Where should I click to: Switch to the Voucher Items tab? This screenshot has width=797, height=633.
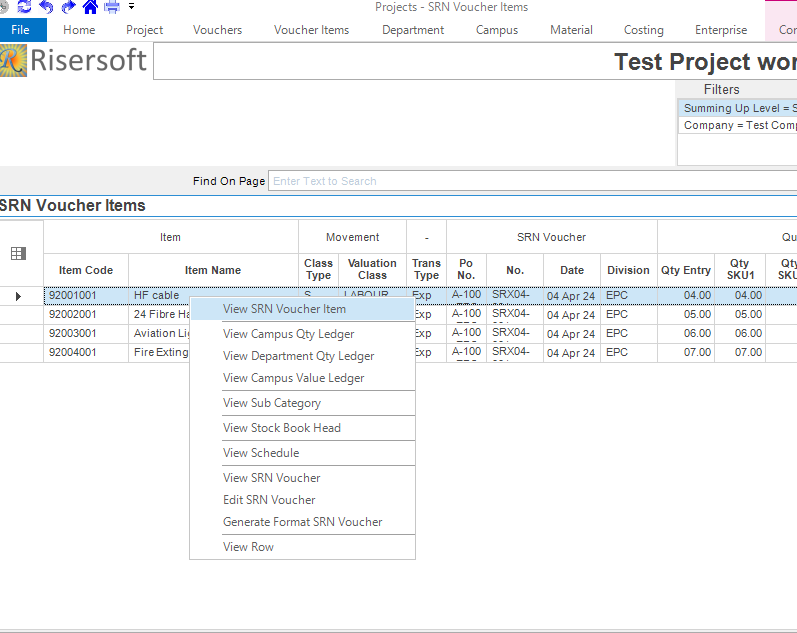tap(311, 30)
